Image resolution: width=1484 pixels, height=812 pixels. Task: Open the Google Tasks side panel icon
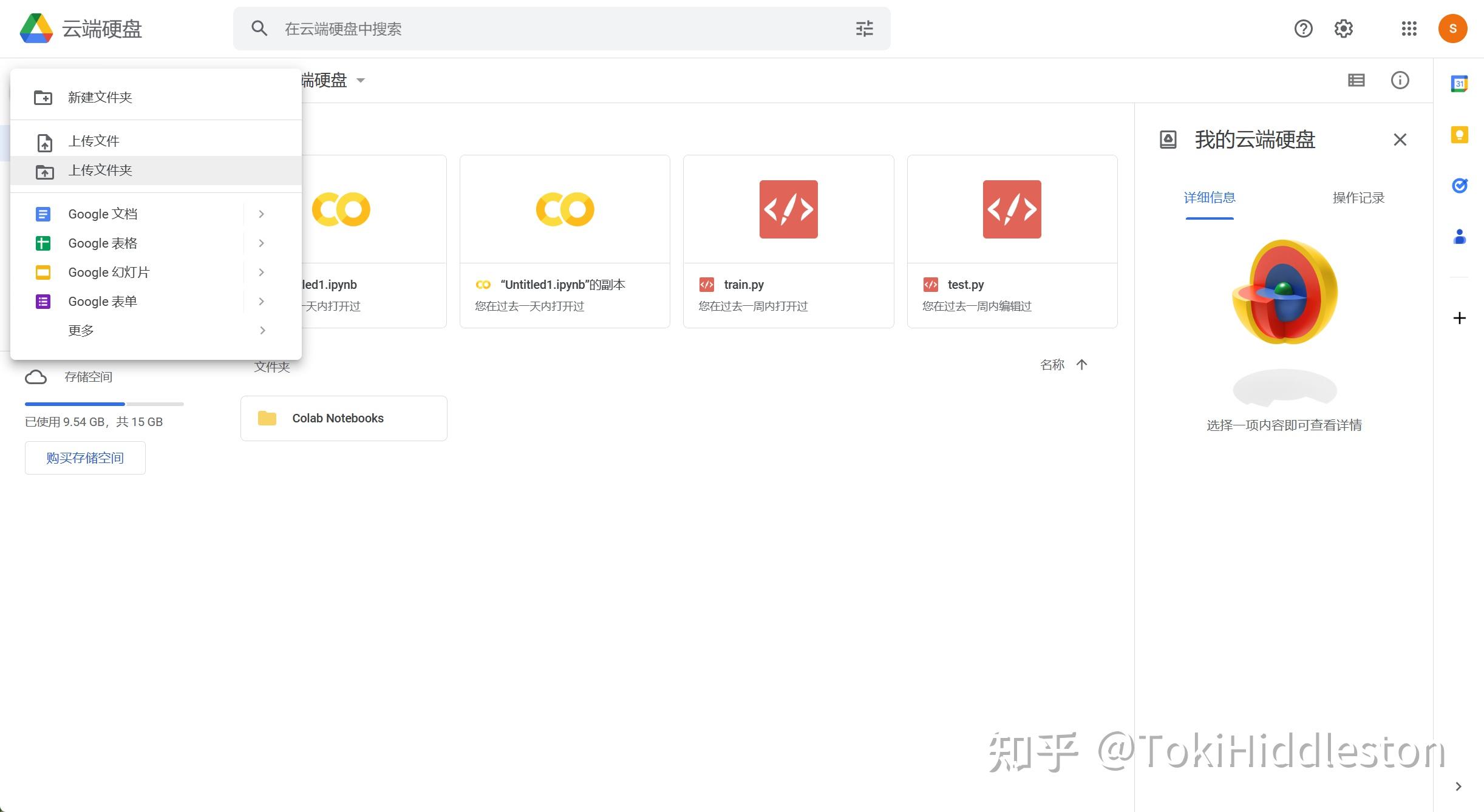(1460, 186)
